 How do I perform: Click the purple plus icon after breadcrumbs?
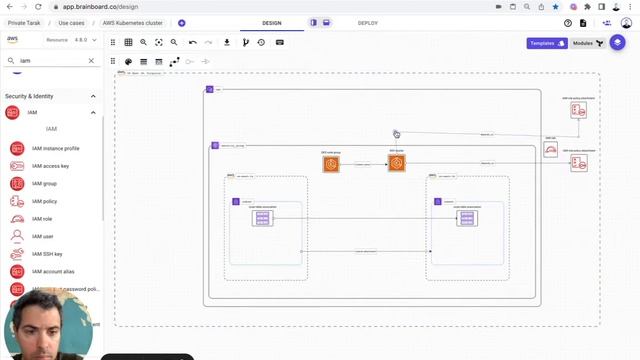click(182, 23)
